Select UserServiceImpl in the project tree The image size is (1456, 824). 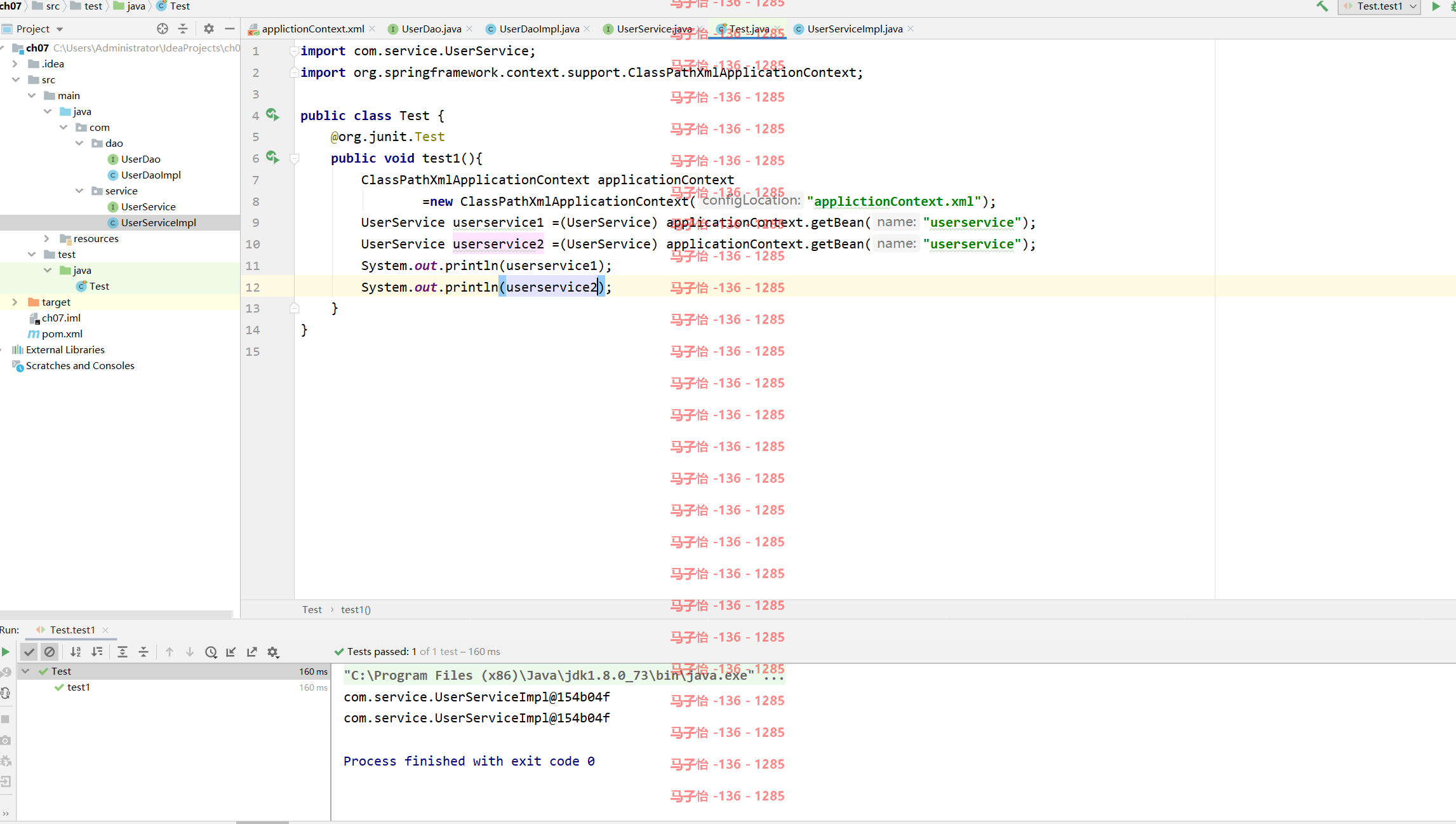[152, 222]
